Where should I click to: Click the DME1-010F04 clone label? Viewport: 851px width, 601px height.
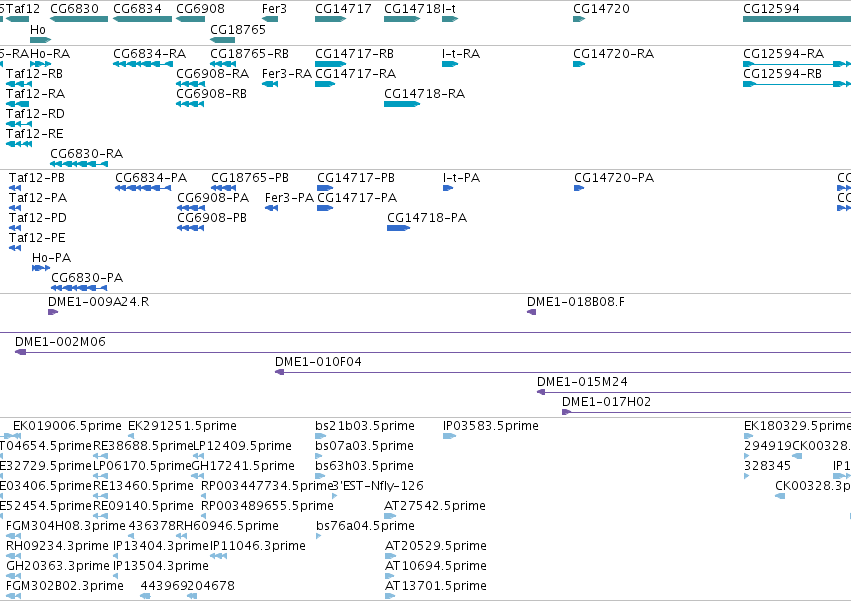pyautogui.click(x=318, y=362)
